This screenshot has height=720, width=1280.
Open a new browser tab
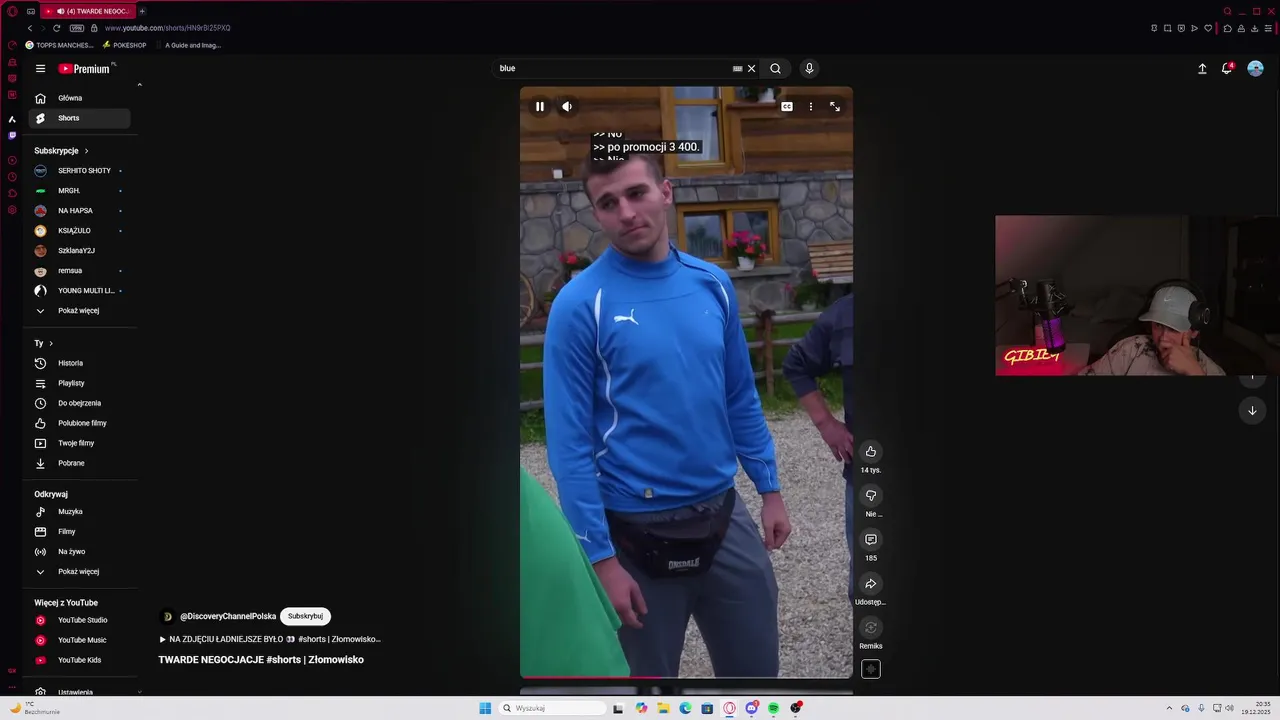tap(142, 11)
